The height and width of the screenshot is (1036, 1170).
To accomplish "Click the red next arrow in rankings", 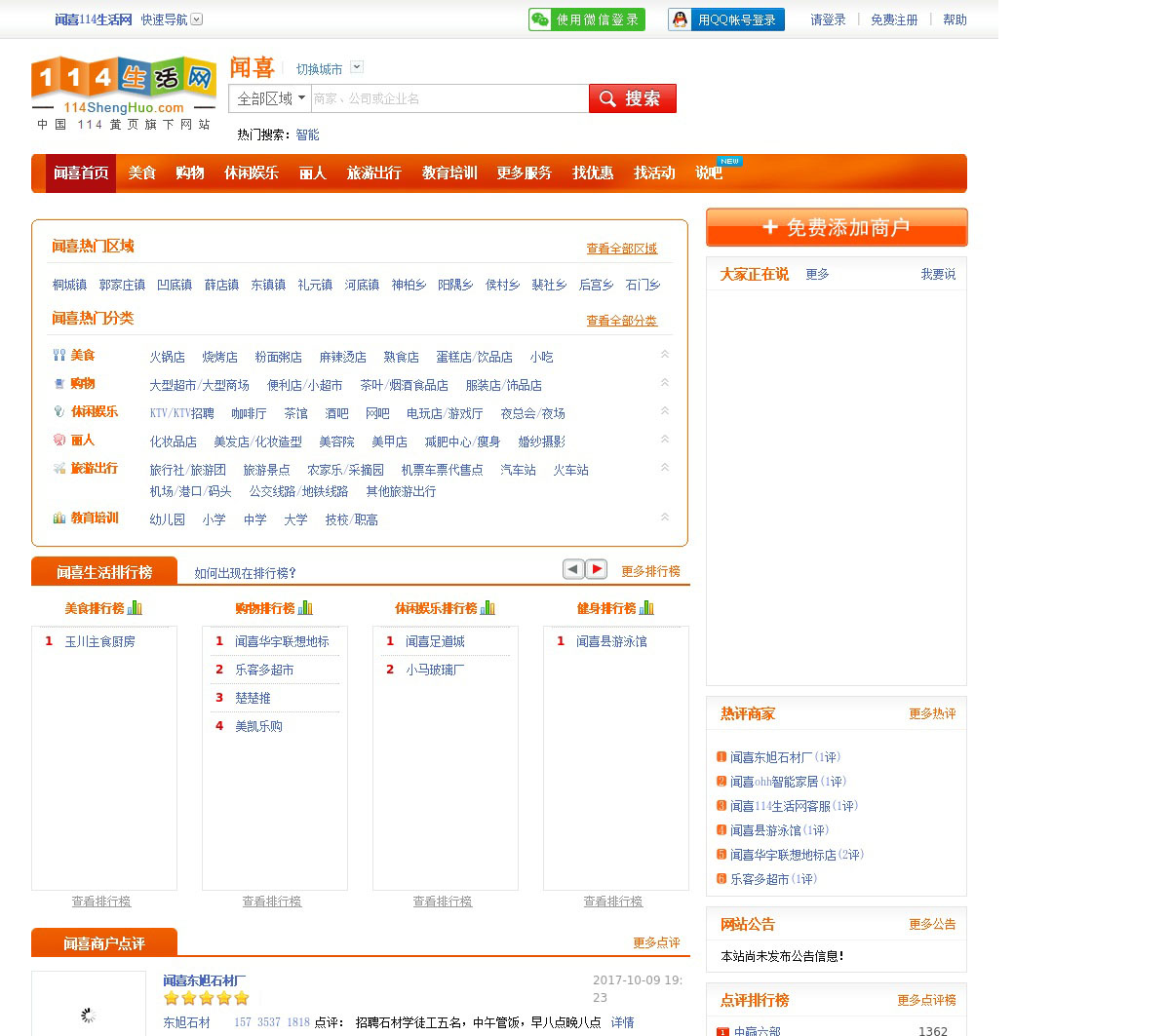I will coord(597,569).
